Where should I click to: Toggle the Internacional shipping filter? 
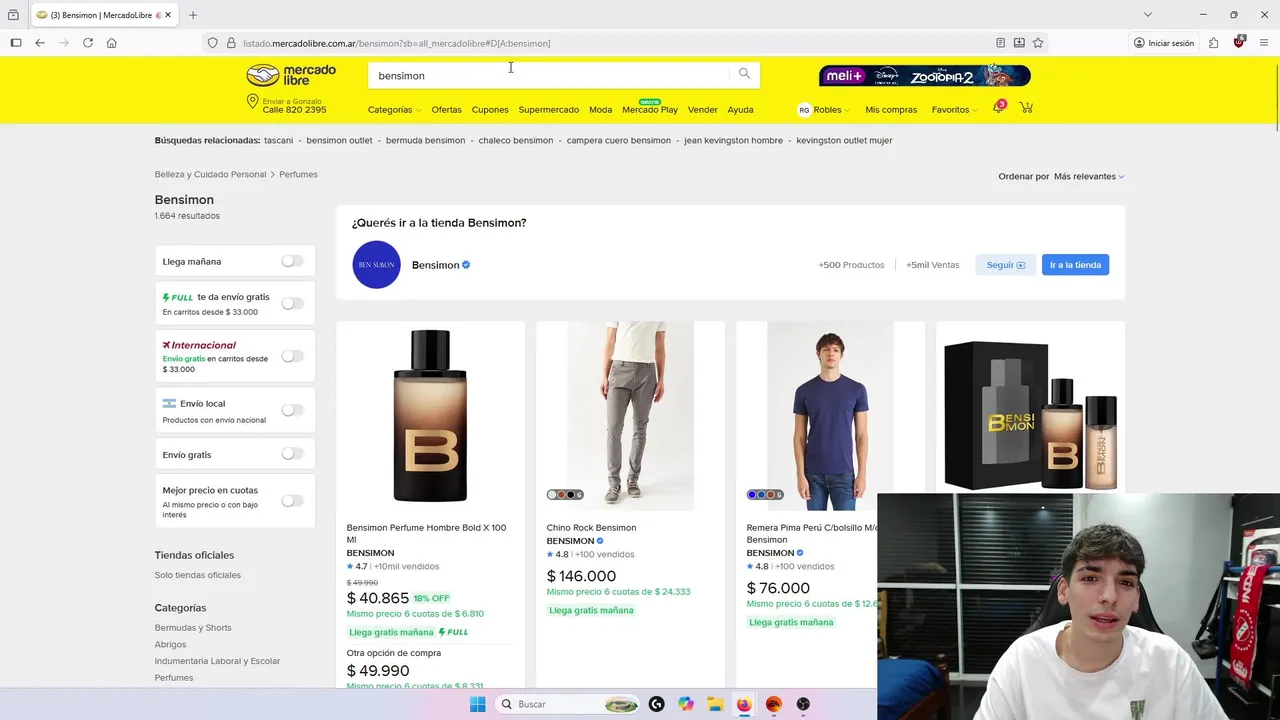tap(292, 356)
